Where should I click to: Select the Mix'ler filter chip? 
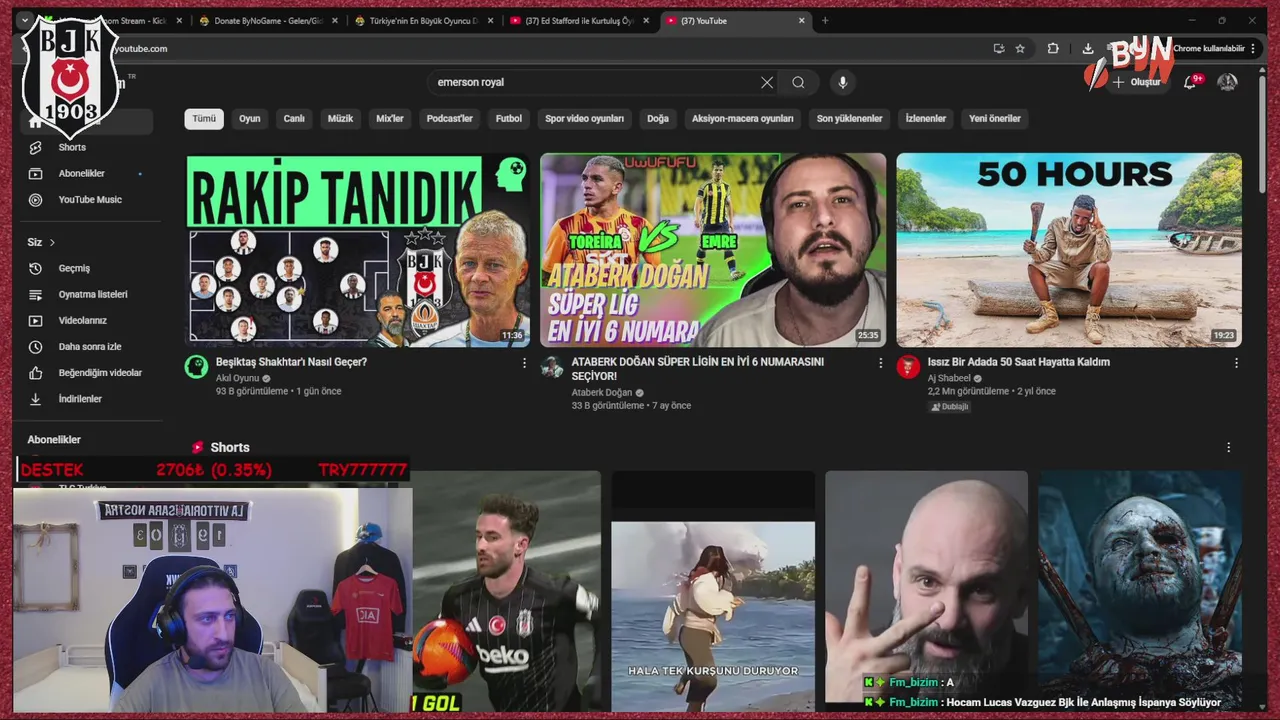[390, 118]
